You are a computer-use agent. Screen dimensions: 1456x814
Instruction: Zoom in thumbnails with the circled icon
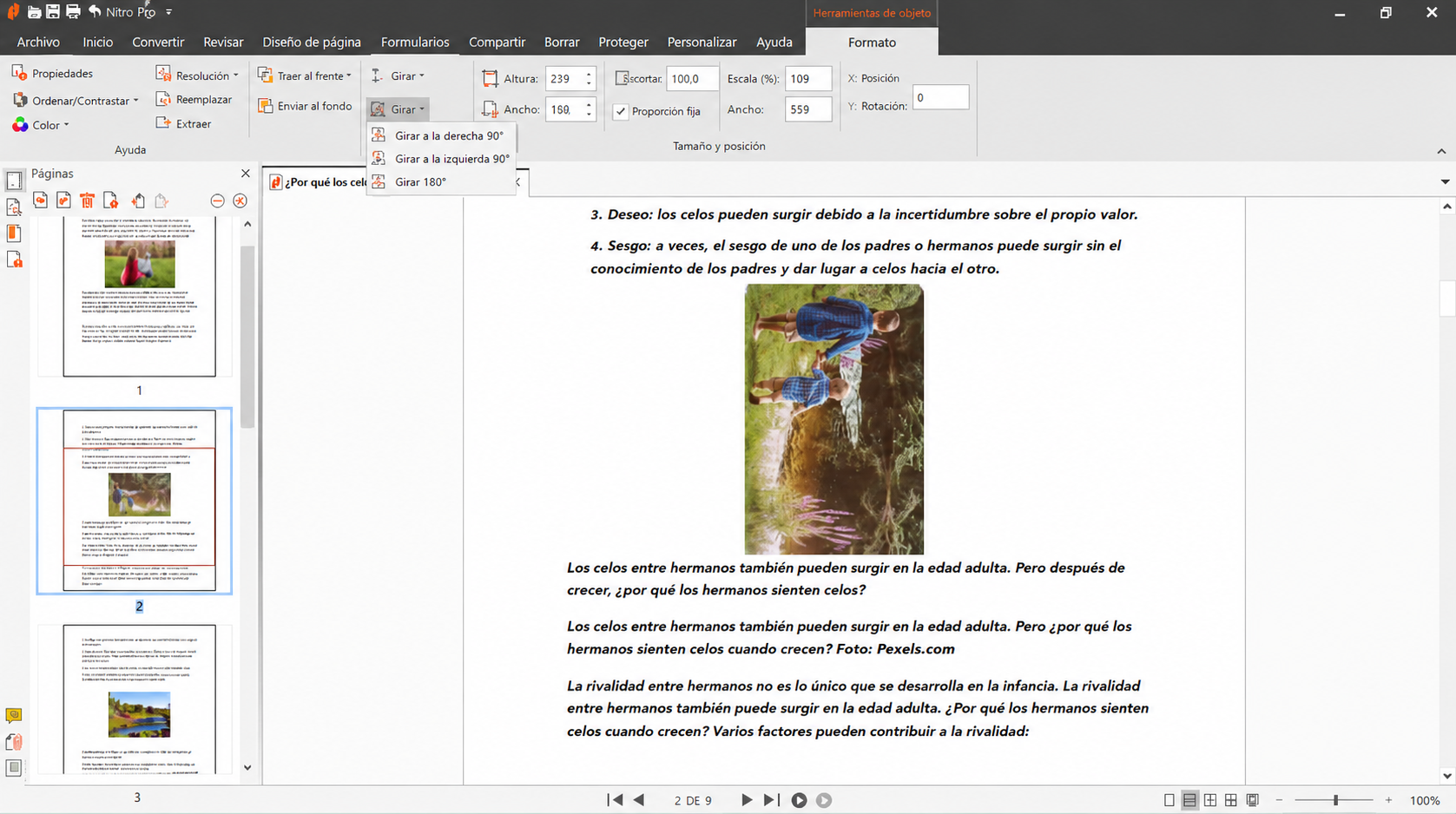tap(240, 201)
